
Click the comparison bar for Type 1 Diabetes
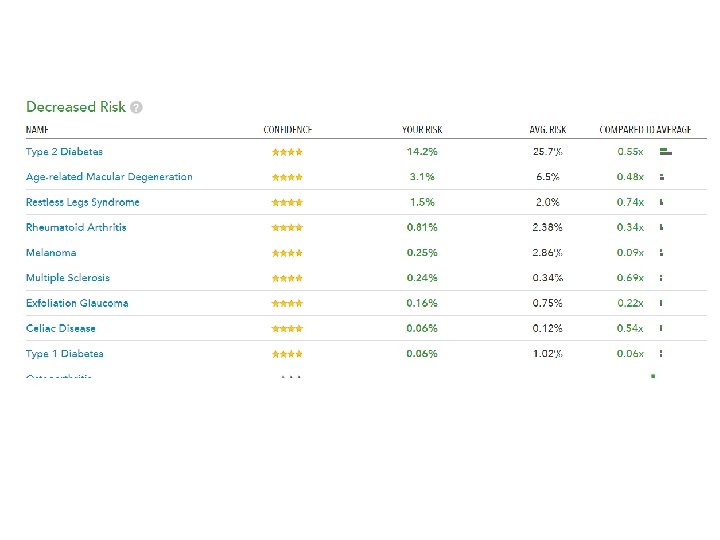point(661,354)
